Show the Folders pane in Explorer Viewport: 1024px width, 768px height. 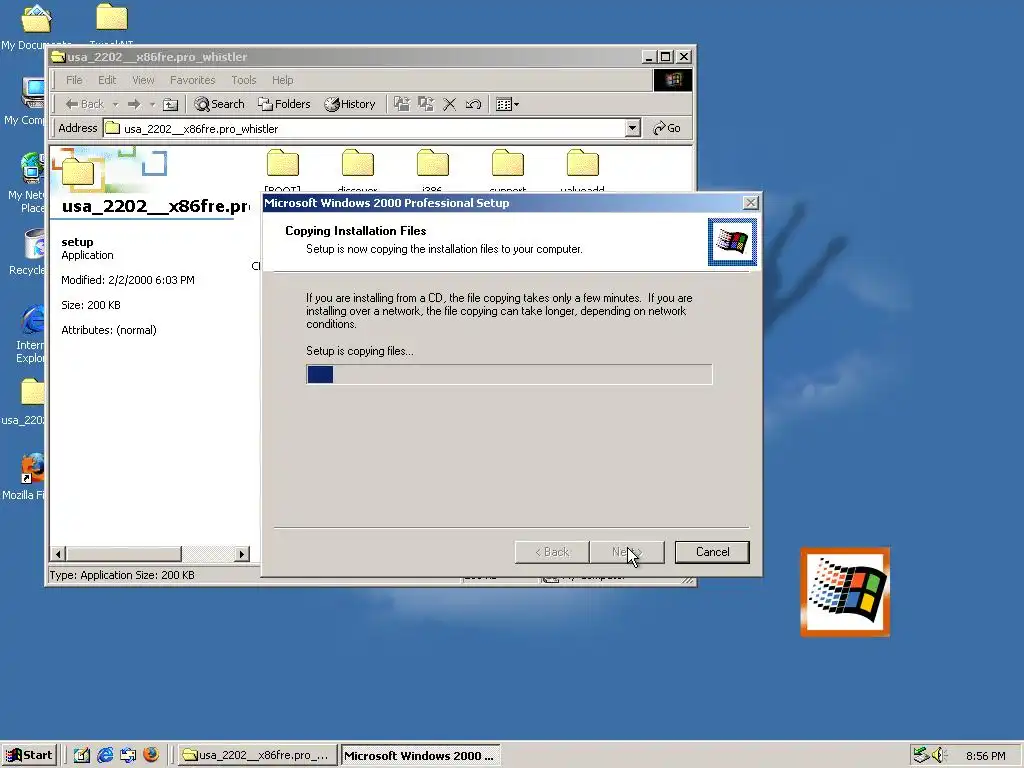(x=284, y=104)
